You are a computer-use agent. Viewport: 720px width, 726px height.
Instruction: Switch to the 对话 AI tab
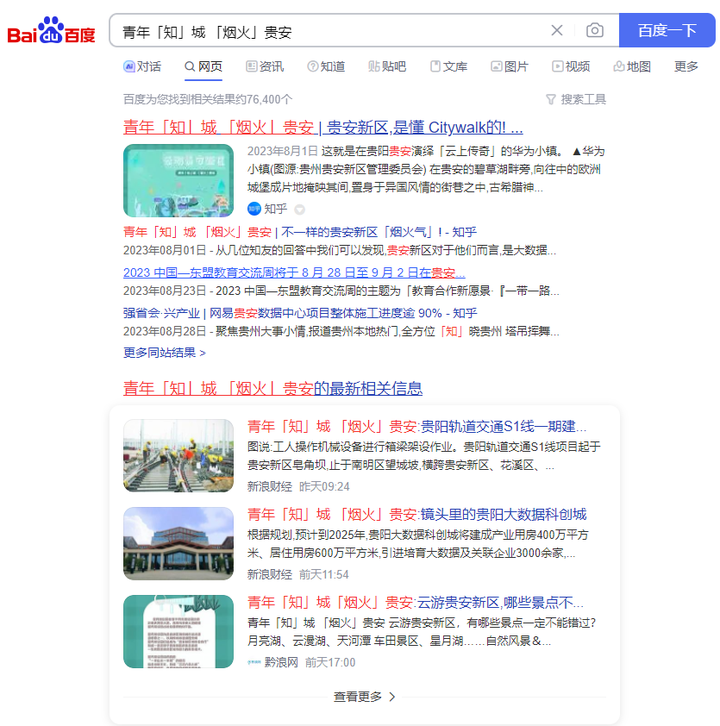[142, 67]
